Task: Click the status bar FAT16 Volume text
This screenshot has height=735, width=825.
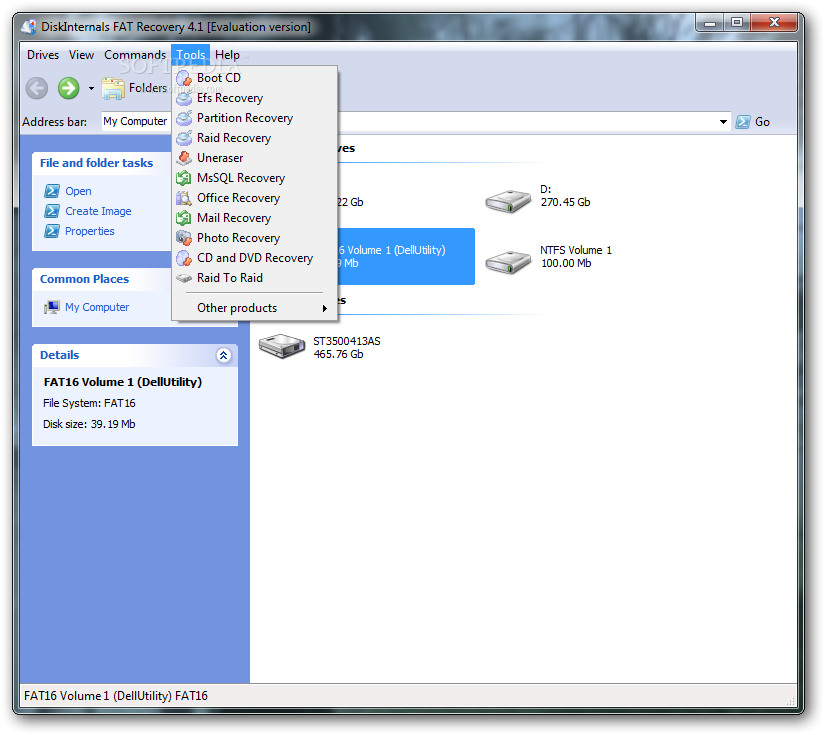Action: [x=116, y=696]
